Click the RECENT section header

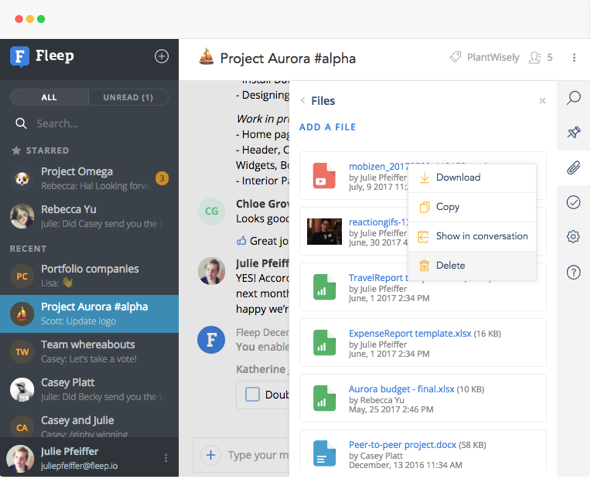point(28,249)
